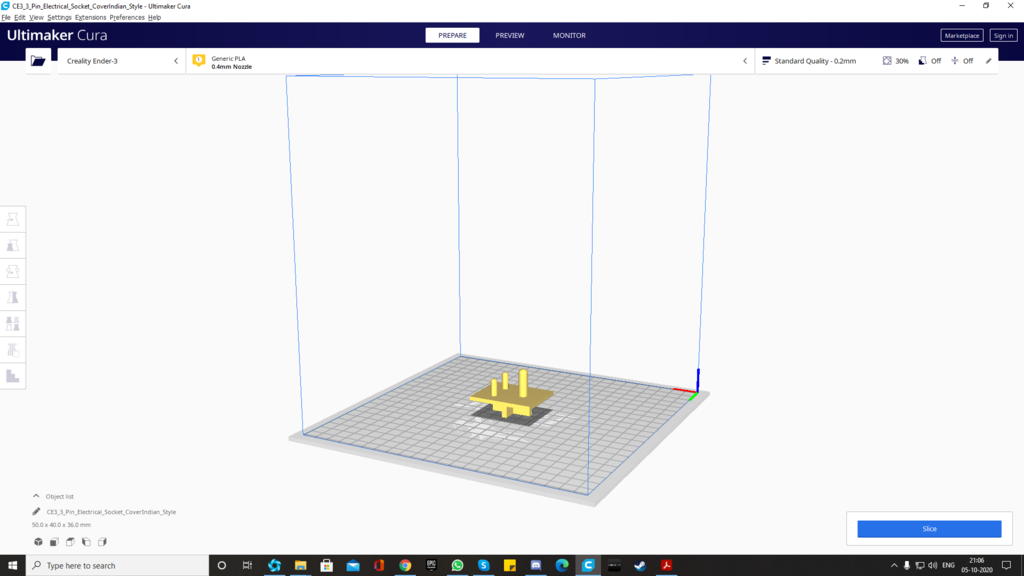
Task: Open the Extensions menu
Action: [90, 18]
